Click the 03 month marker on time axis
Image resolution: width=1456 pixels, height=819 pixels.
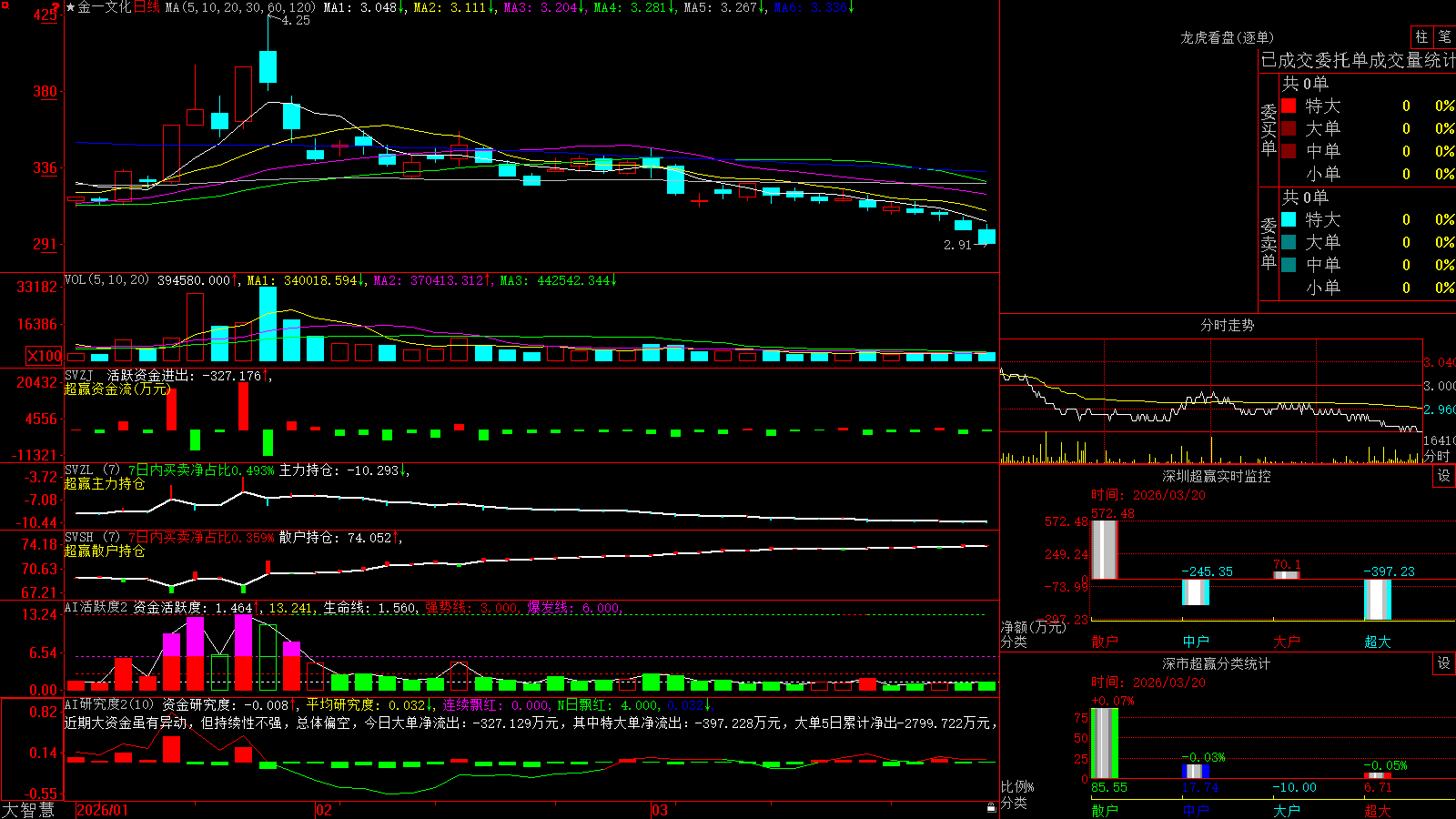tap(660, 810)
